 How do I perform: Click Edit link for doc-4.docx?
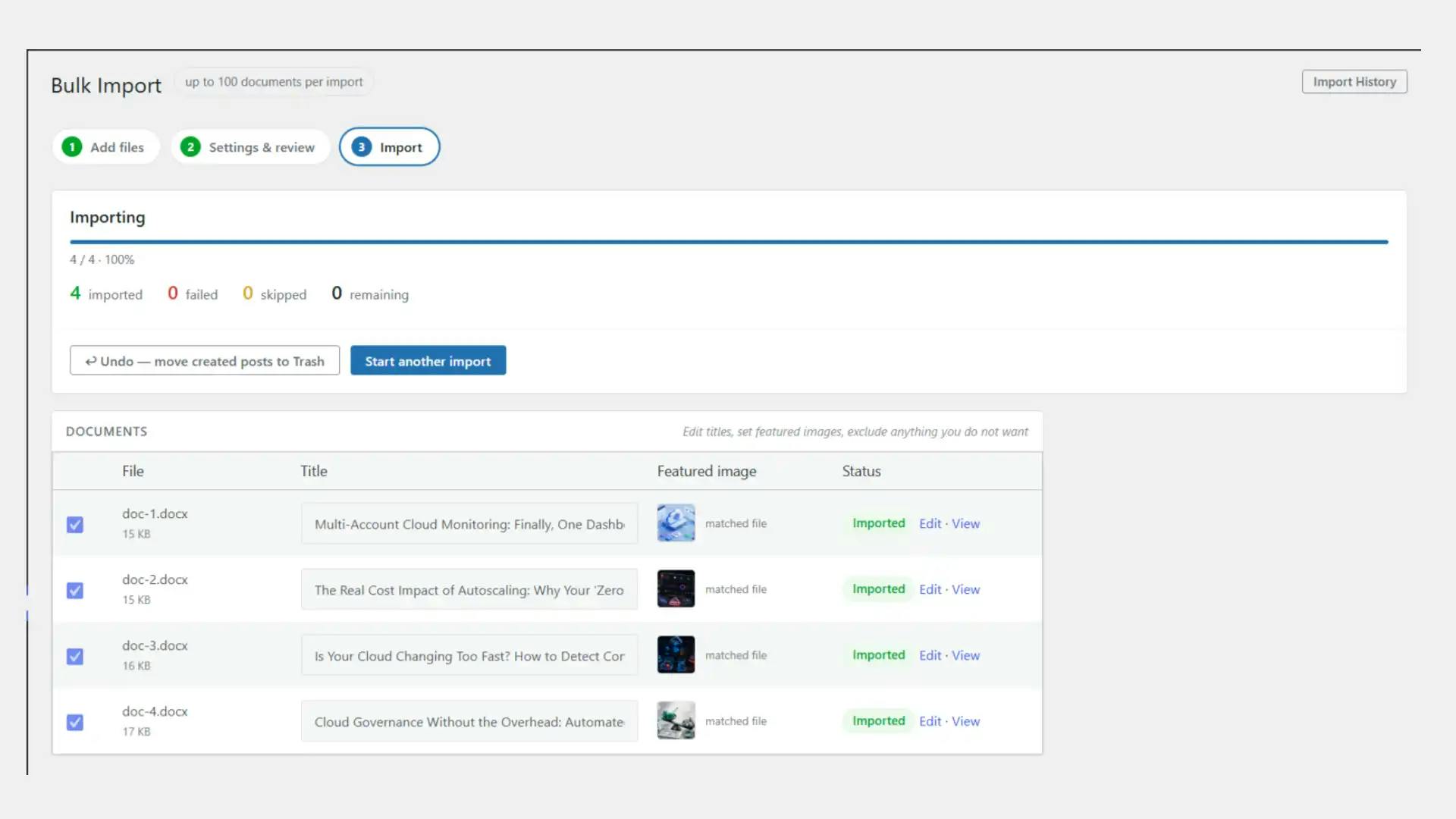coord(930,721)
